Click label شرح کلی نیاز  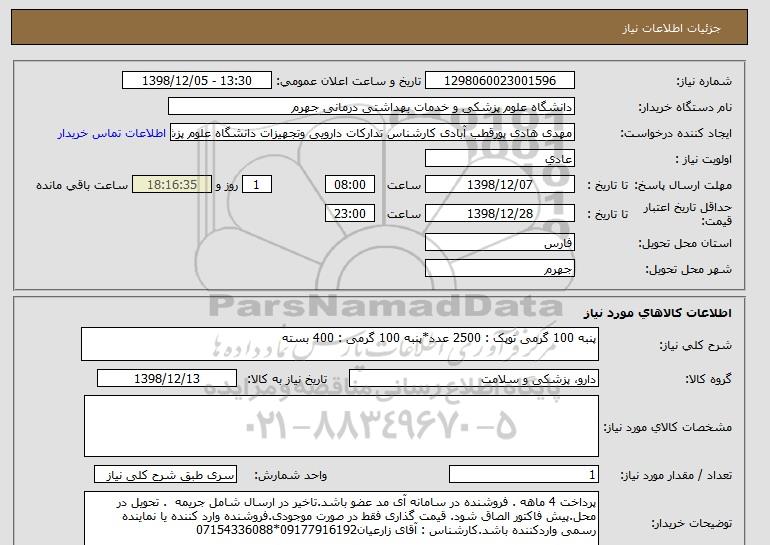695,345
